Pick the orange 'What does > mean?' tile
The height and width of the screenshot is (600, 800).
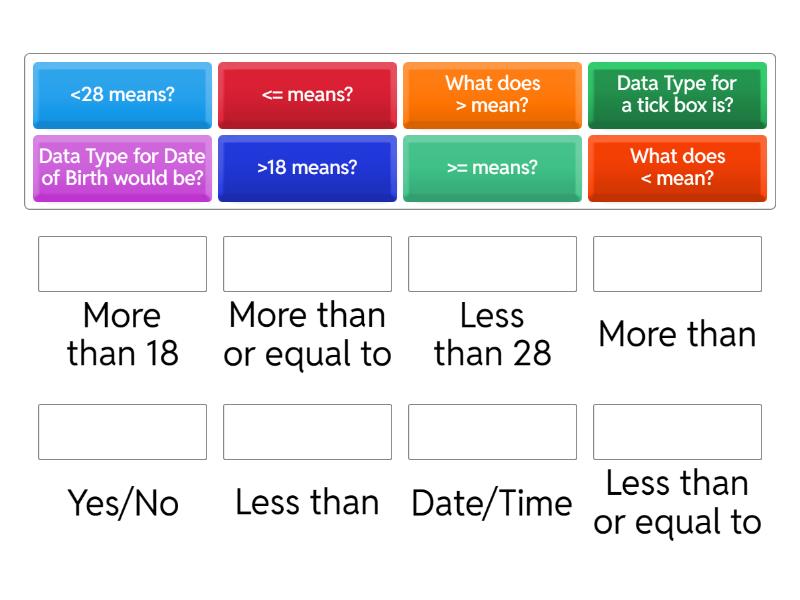492,95
